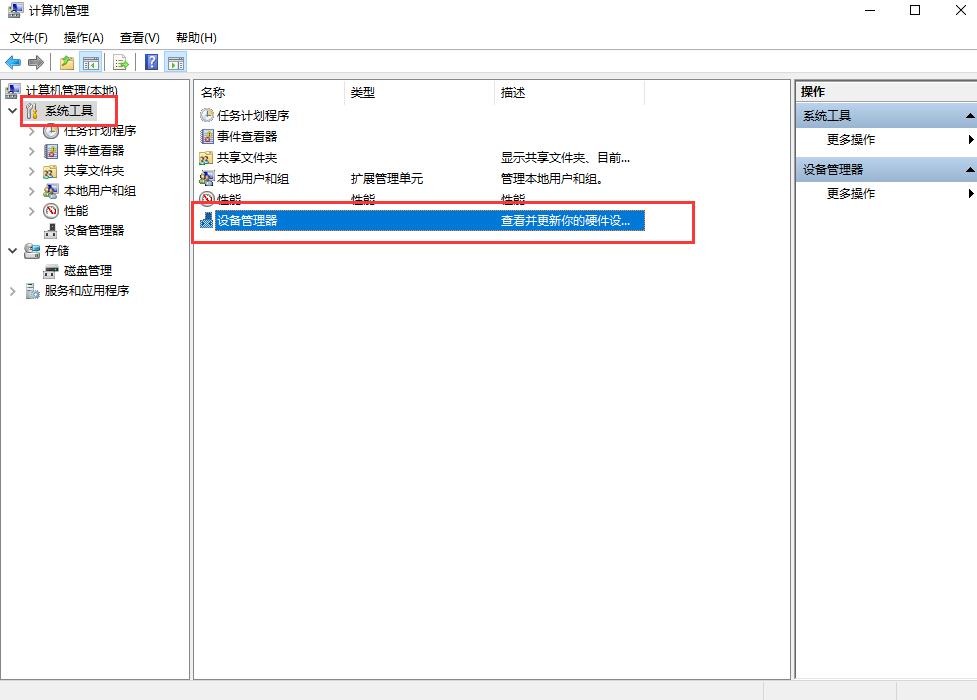This screenshot has width=977, height=700.
Task: Expand the 事件查看器 tree node
Action: [30, 150]
